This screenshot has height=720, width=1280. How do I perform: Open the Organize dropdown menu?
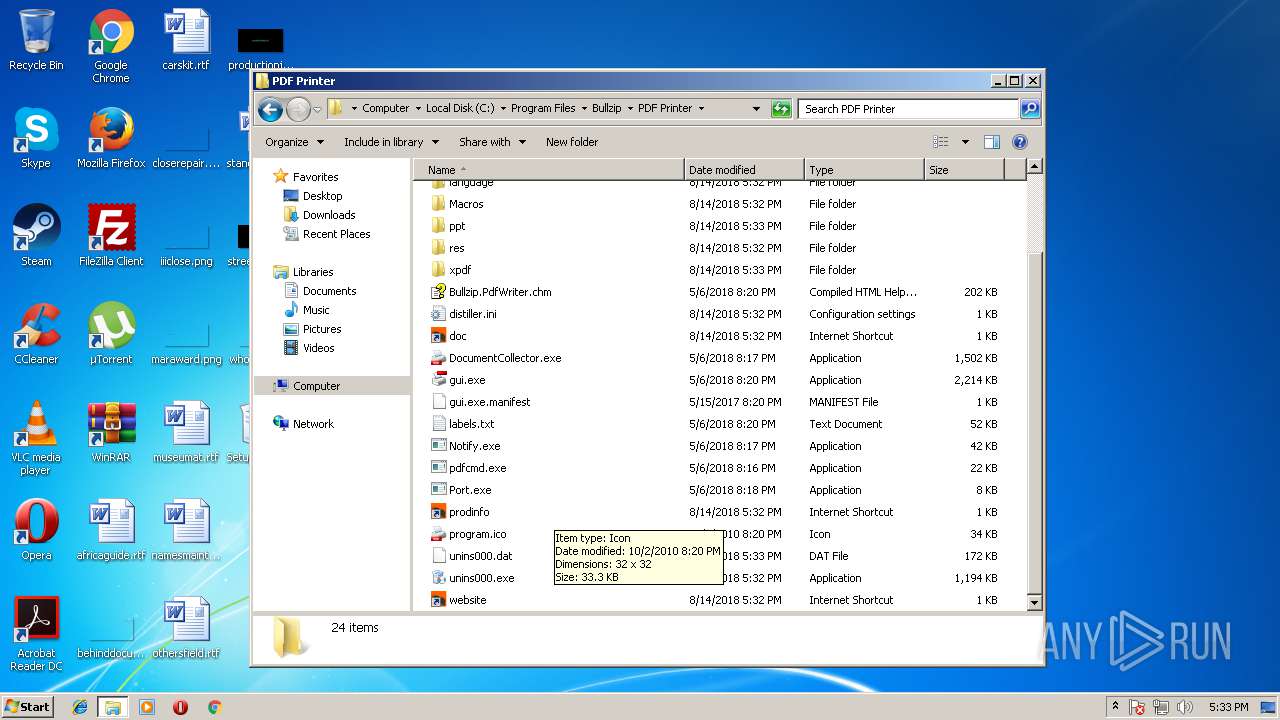[x=294, y=142]
